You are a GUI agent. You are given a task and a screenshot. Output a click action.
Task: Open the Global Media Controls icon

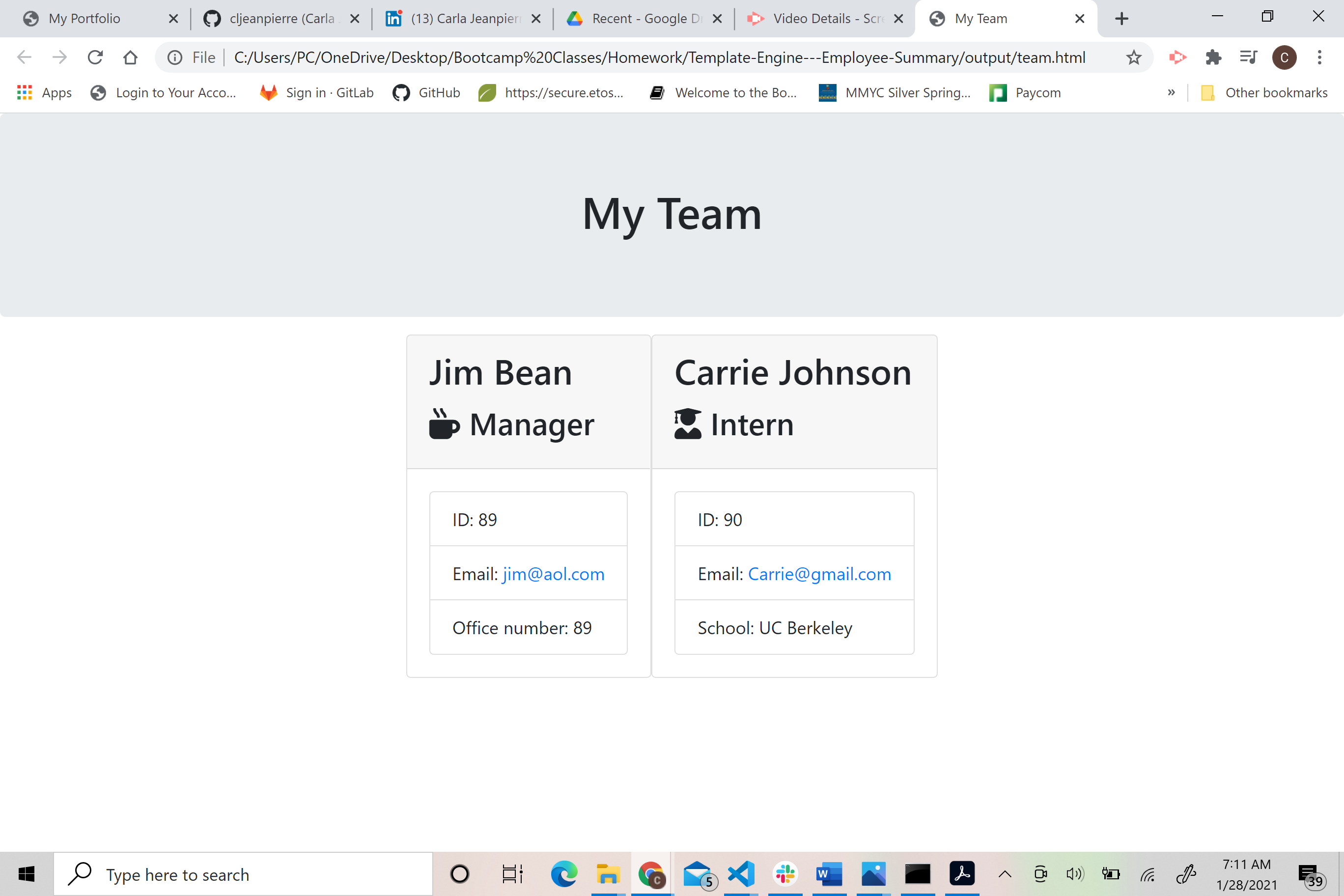(1249, 57)
